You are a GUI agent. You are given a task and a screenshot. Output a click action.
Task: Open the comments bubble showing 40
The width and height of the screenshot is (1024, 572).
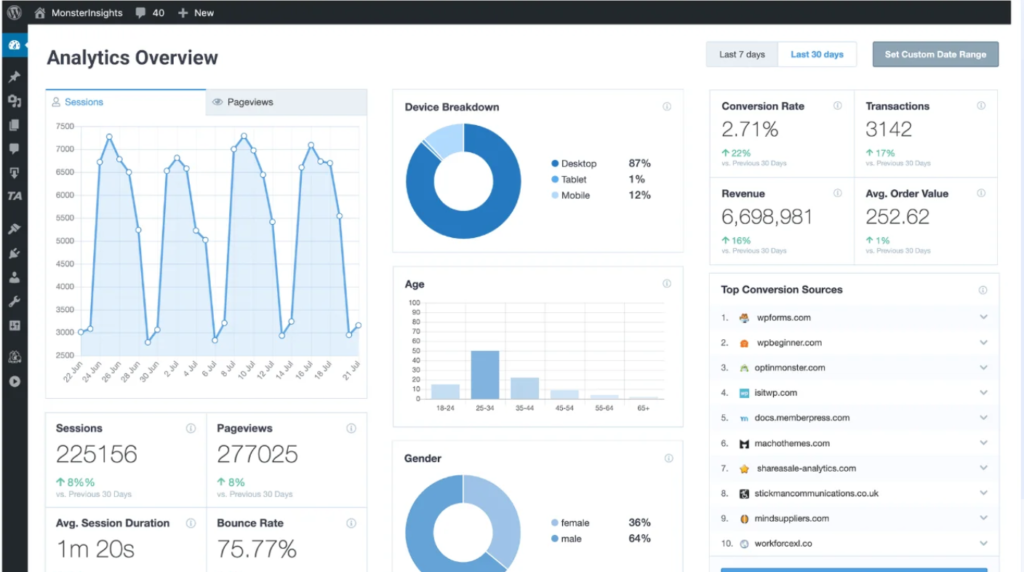150,12
